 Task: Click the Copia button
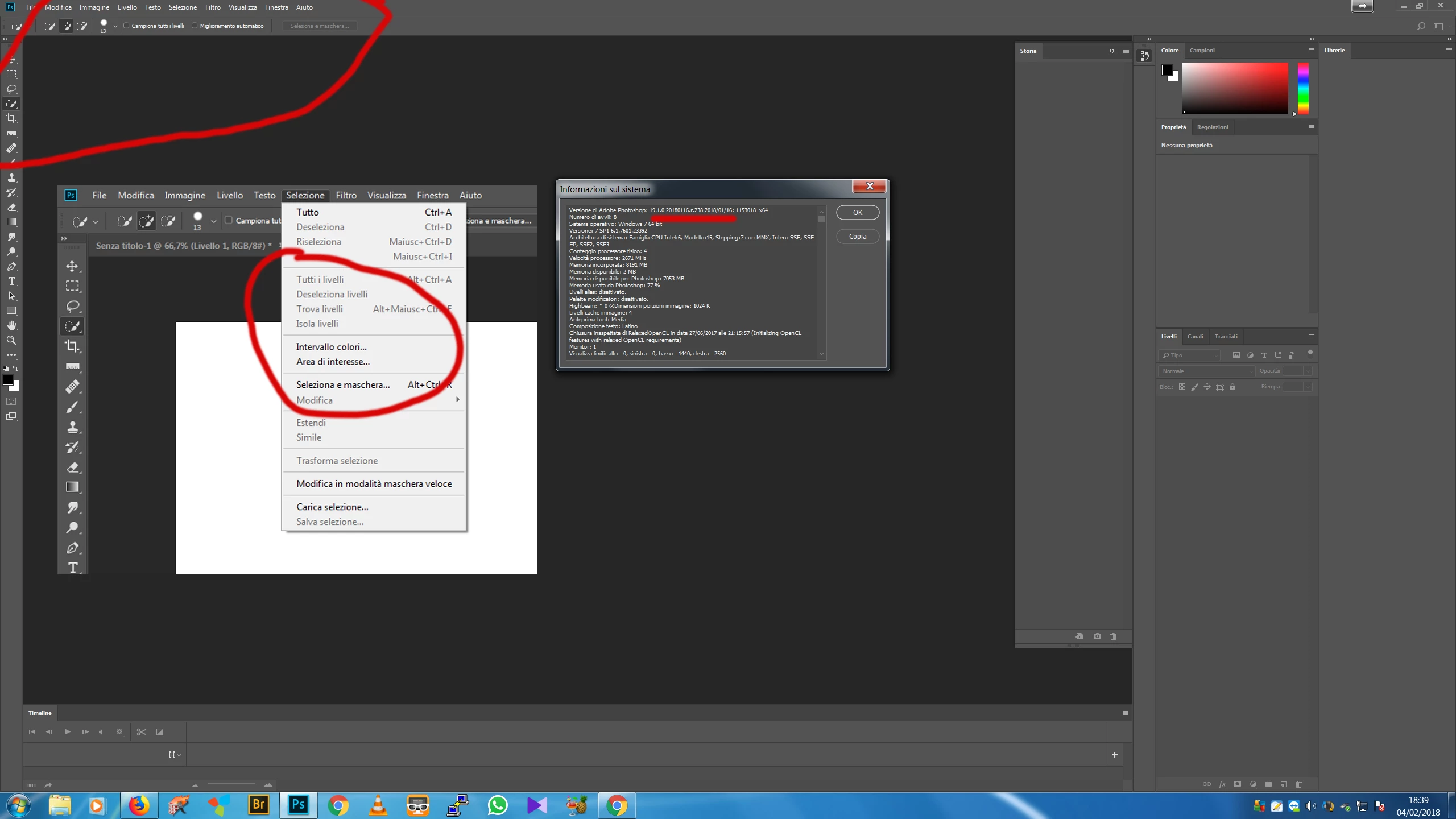point(857,236)
